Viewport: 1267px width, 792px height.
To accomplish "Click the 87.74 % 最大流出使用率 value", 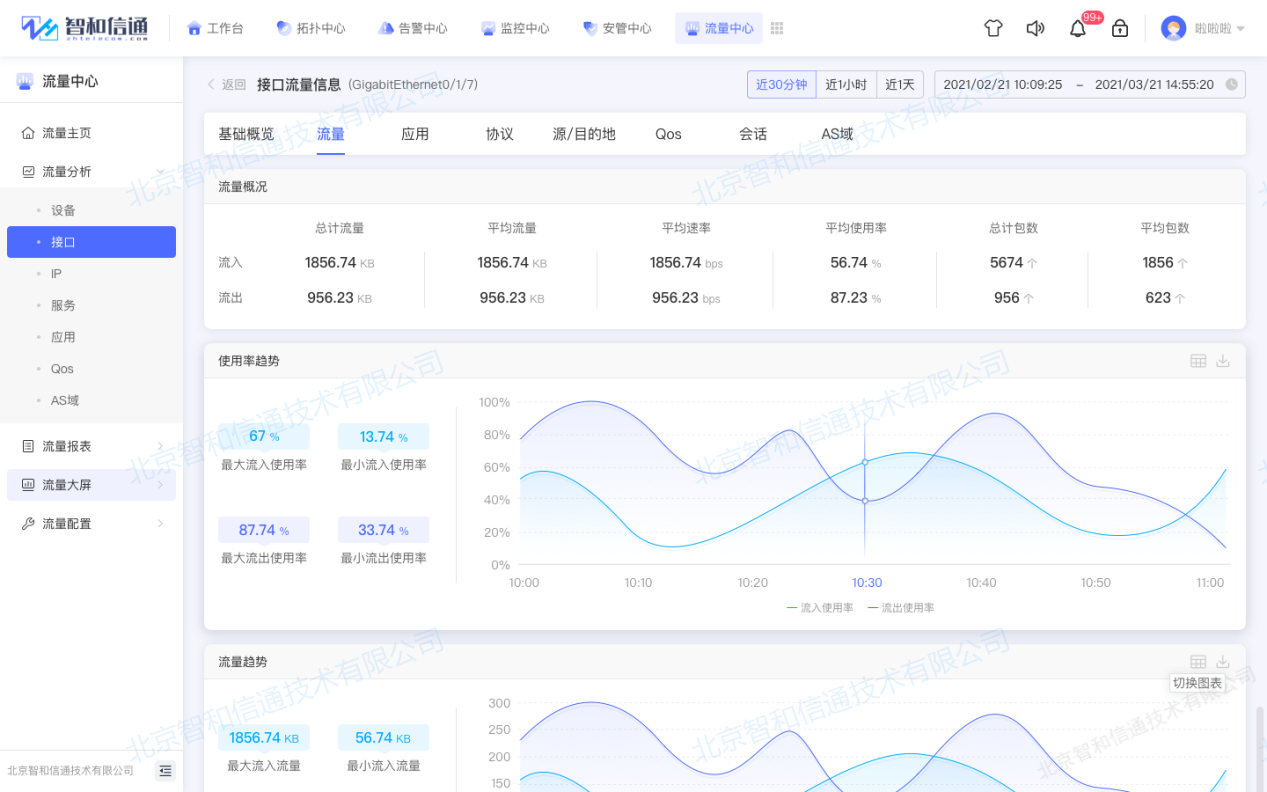I will click(264, 530).
